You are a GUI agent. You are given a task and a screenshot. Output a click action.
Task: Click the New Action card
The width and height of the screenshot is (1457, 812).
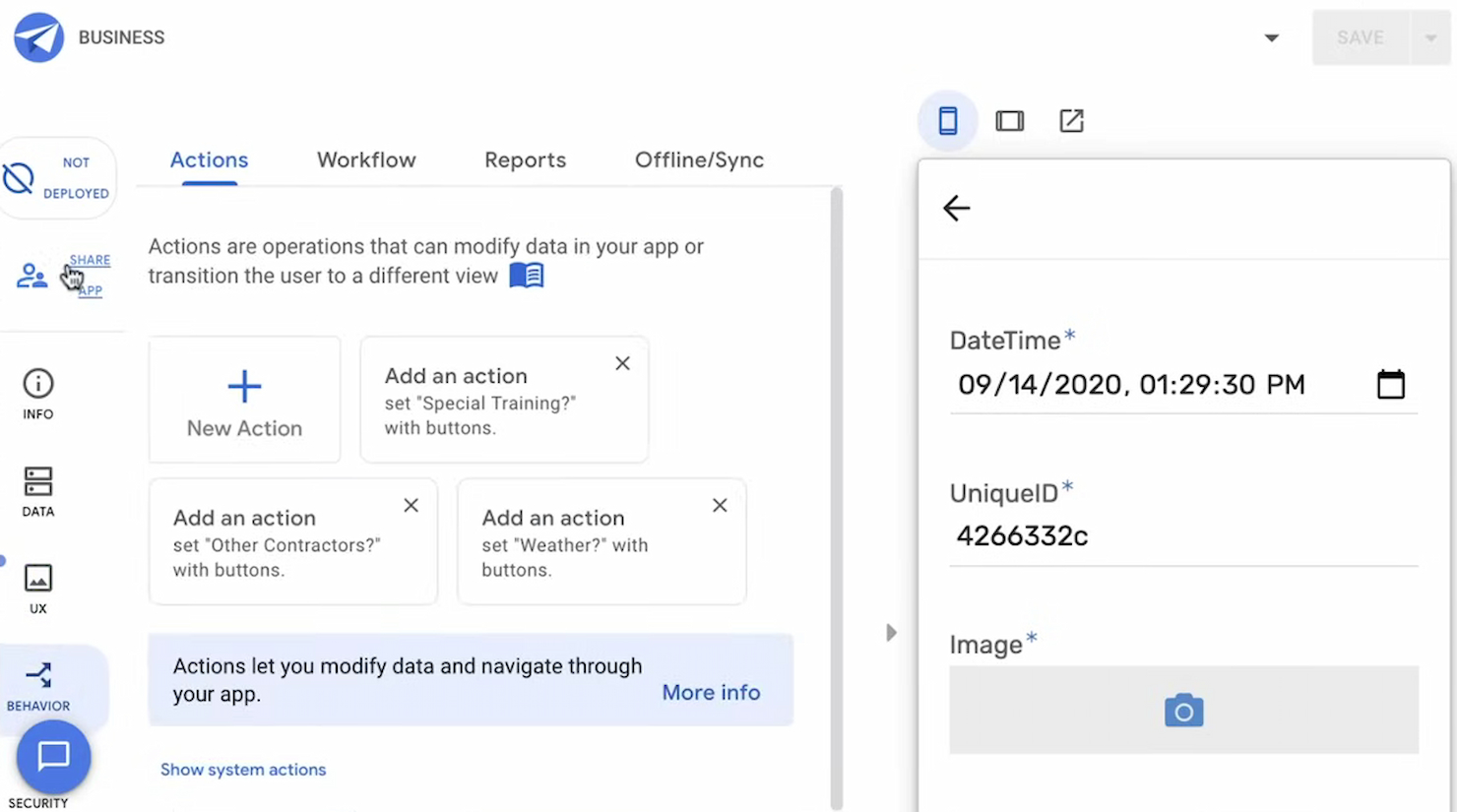click(244, 400)
